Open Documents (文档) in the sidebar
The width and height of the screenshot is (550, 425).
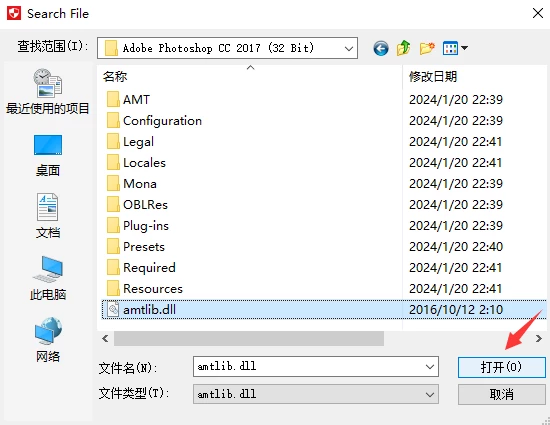48,216
